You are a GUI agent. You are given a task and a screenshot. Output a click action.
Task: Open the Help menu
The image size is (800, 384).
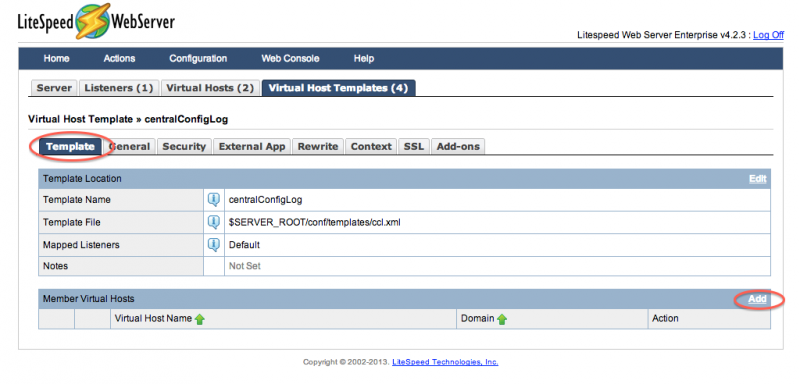(x=364, y=59)
